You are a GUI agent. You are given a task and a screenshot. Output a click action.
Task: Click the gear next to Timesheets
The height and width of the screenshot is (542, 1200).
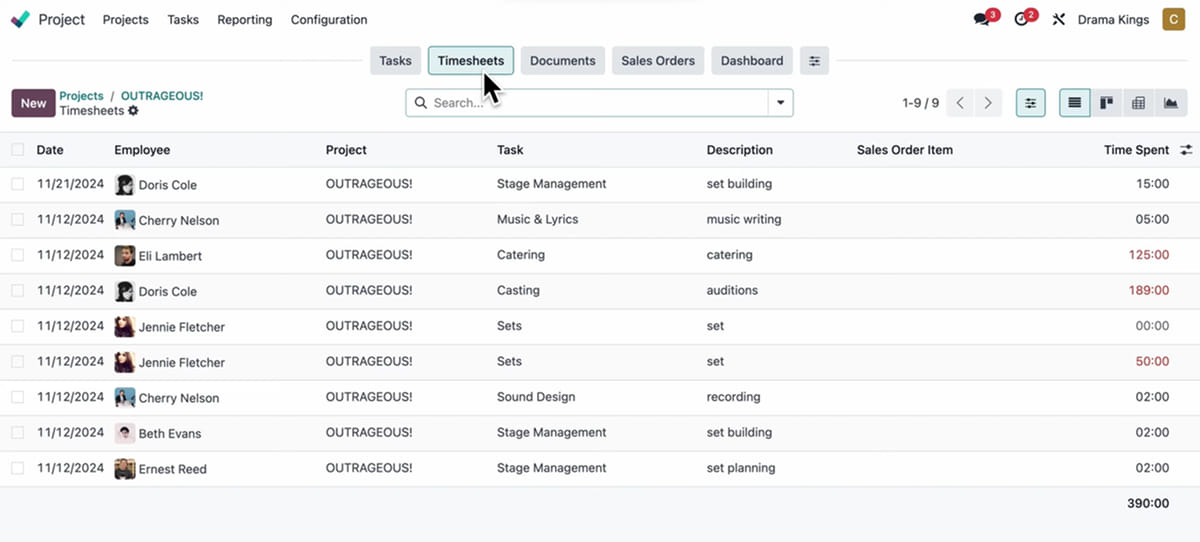133,111
